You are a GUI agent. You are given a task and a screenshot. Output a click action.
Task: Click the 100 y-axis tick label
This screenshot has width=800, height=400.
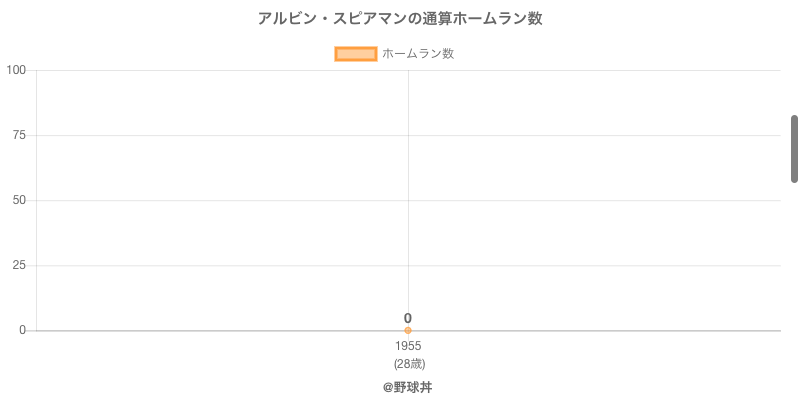16,70
